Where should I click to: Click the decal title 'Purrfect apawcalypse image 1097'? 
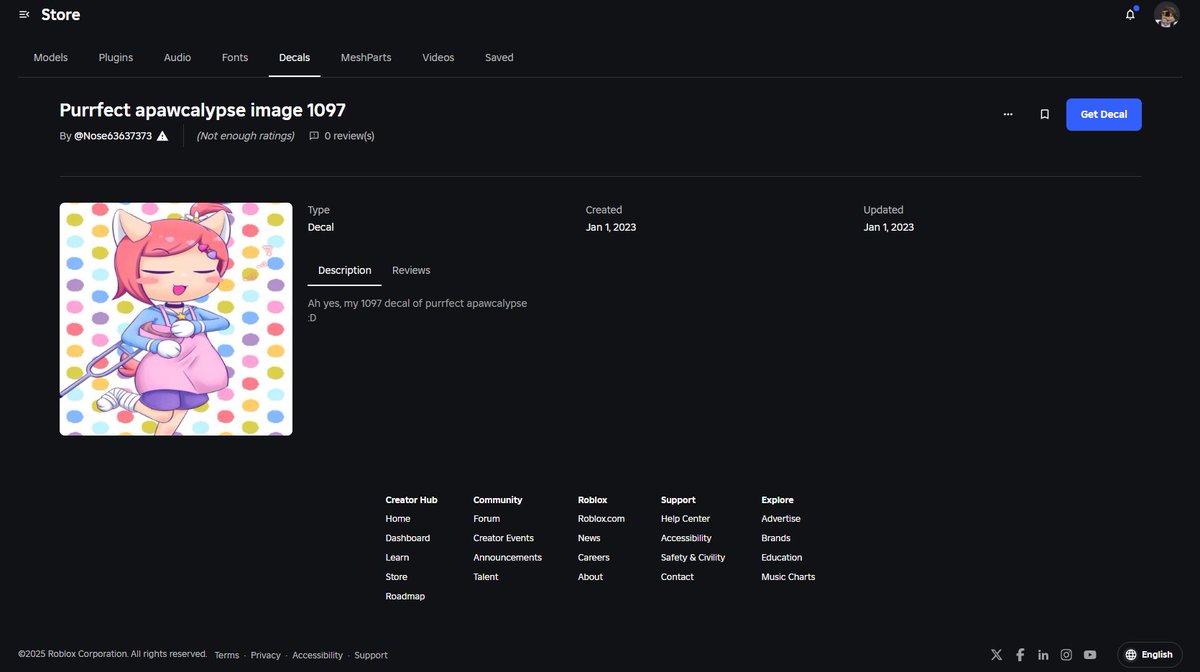[x=203, y=110]
